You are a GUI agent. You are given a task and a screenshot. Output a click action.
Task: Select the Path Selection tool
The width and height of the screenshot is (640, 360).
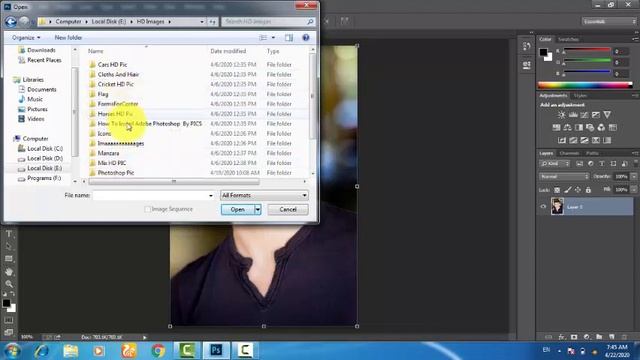coord(9,246)
